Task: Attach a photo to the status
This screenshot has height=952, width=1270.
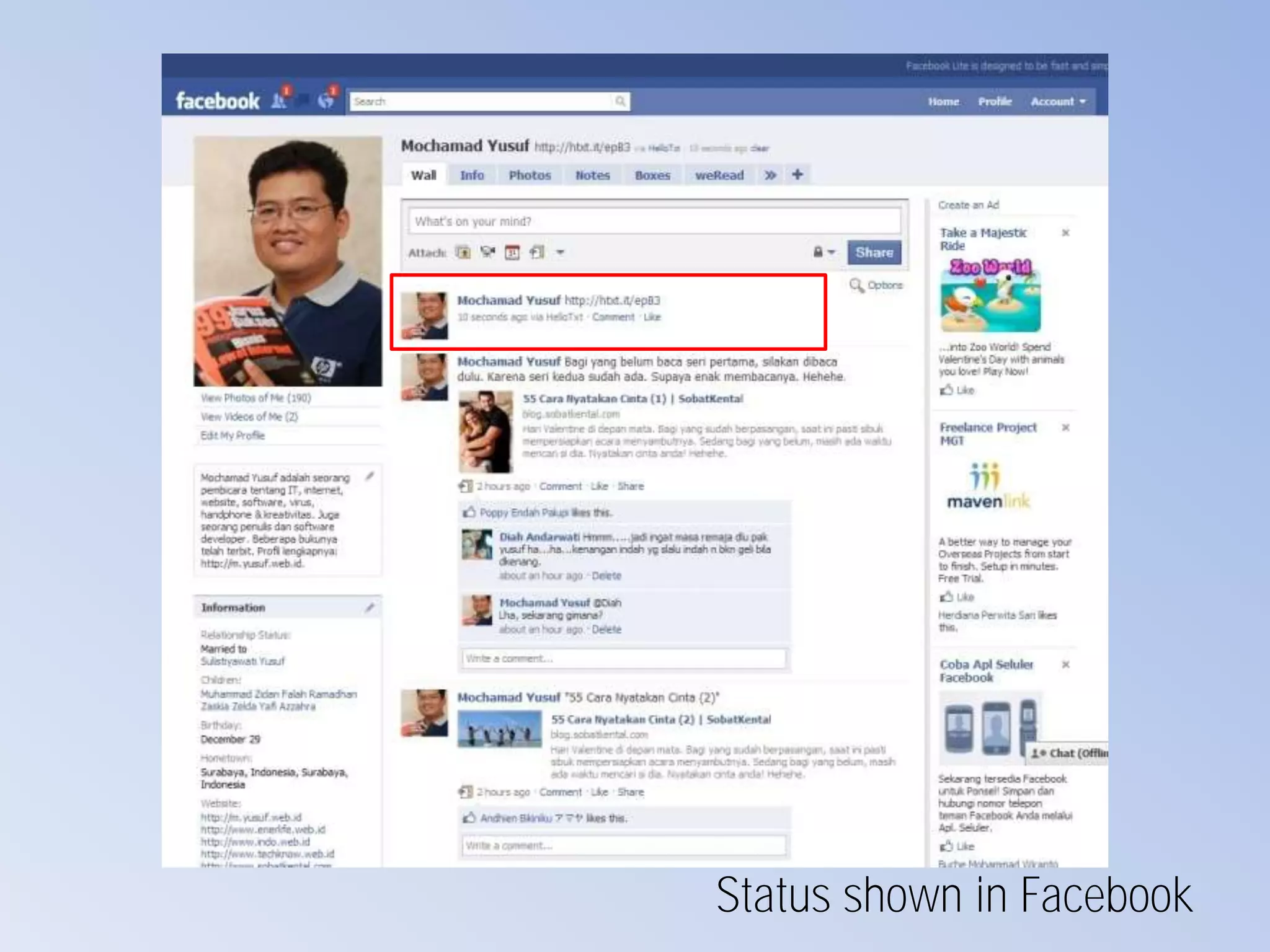Action: click(463, 252)
